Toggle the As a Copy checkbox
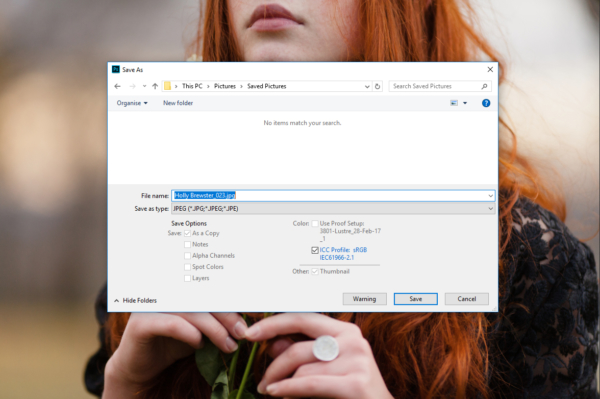The width and height of the screenshot is (600, 399). point(188,233)
